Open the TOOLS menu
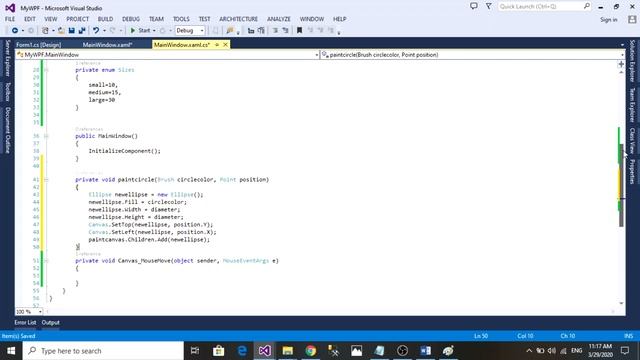This screenshot has height=360, width=640. coord(181,19)
